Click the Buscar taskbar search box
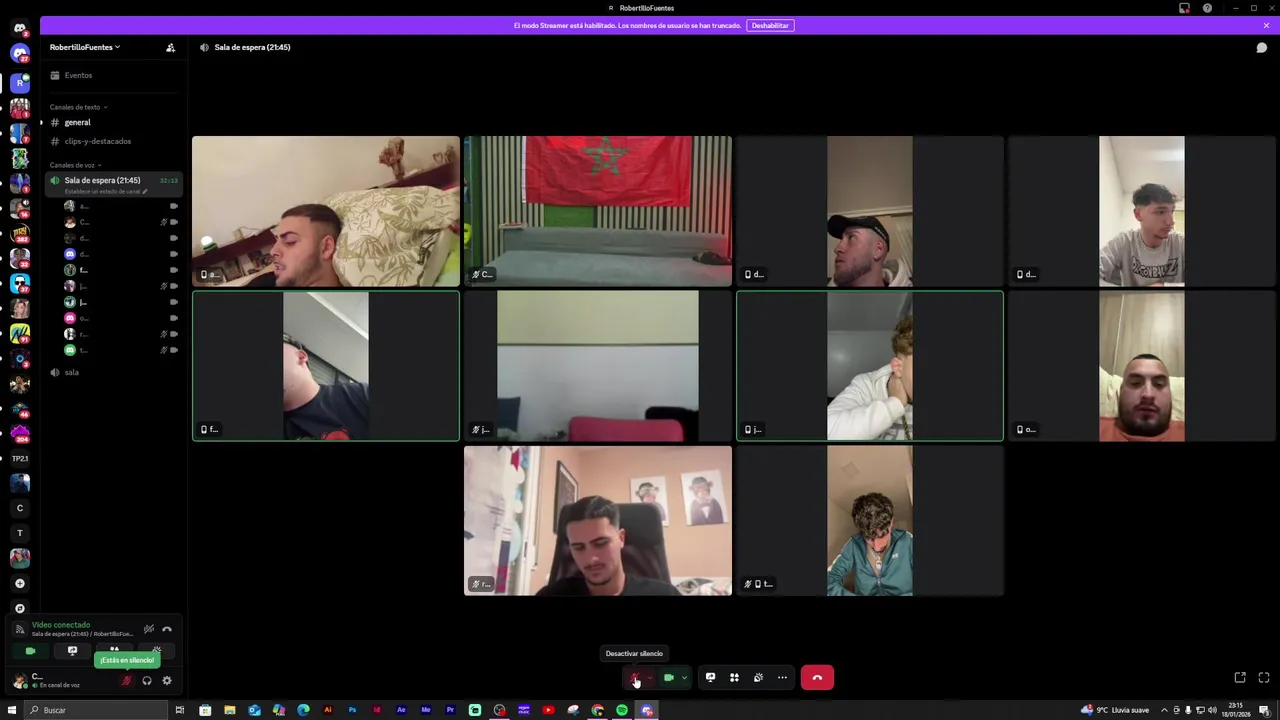Viewport: 1280px width, 720px height. tap(96, 710)
